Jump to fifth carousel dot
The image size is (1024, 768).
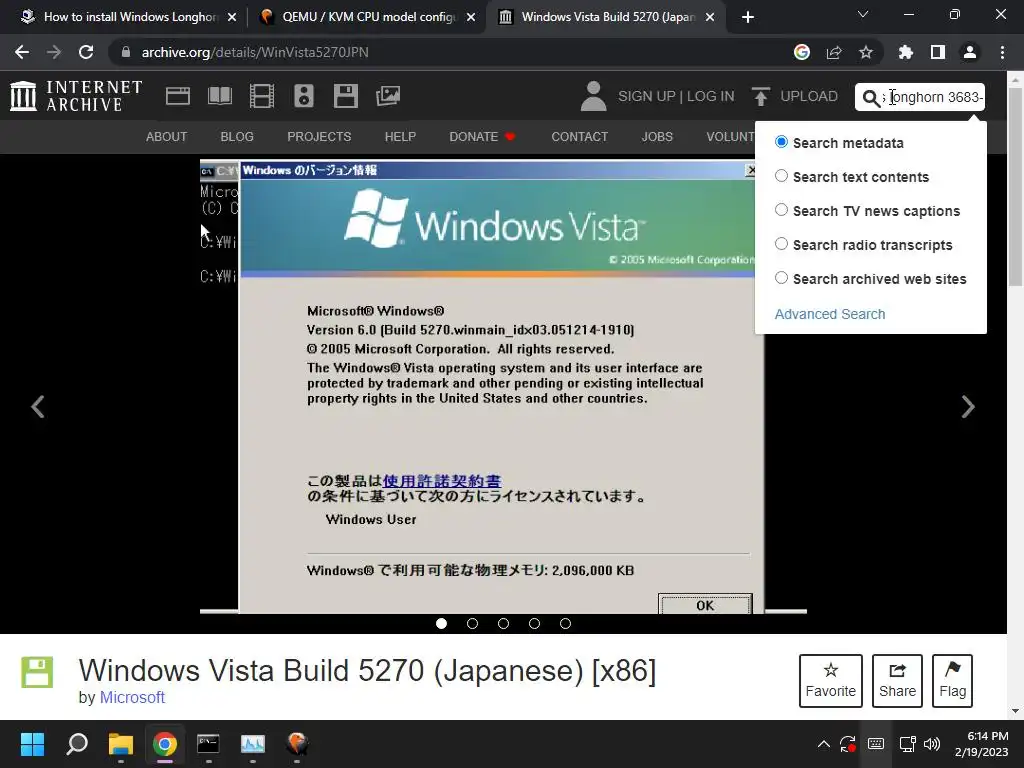pos(566,624)
